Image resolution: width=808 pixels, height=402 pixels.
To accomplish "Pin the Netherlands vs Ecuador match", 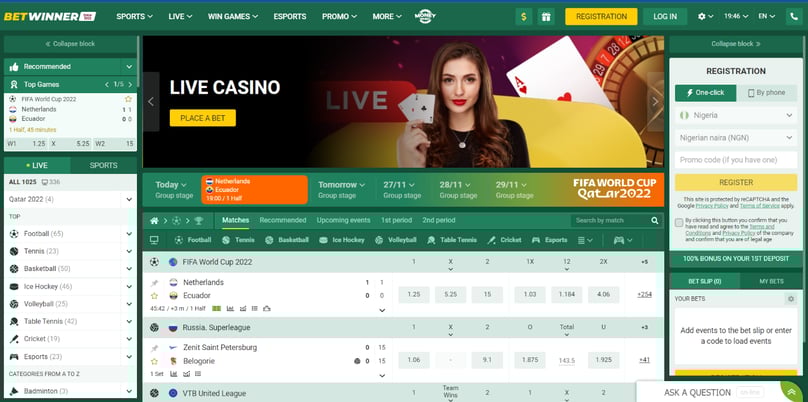I will click(154, 283).
